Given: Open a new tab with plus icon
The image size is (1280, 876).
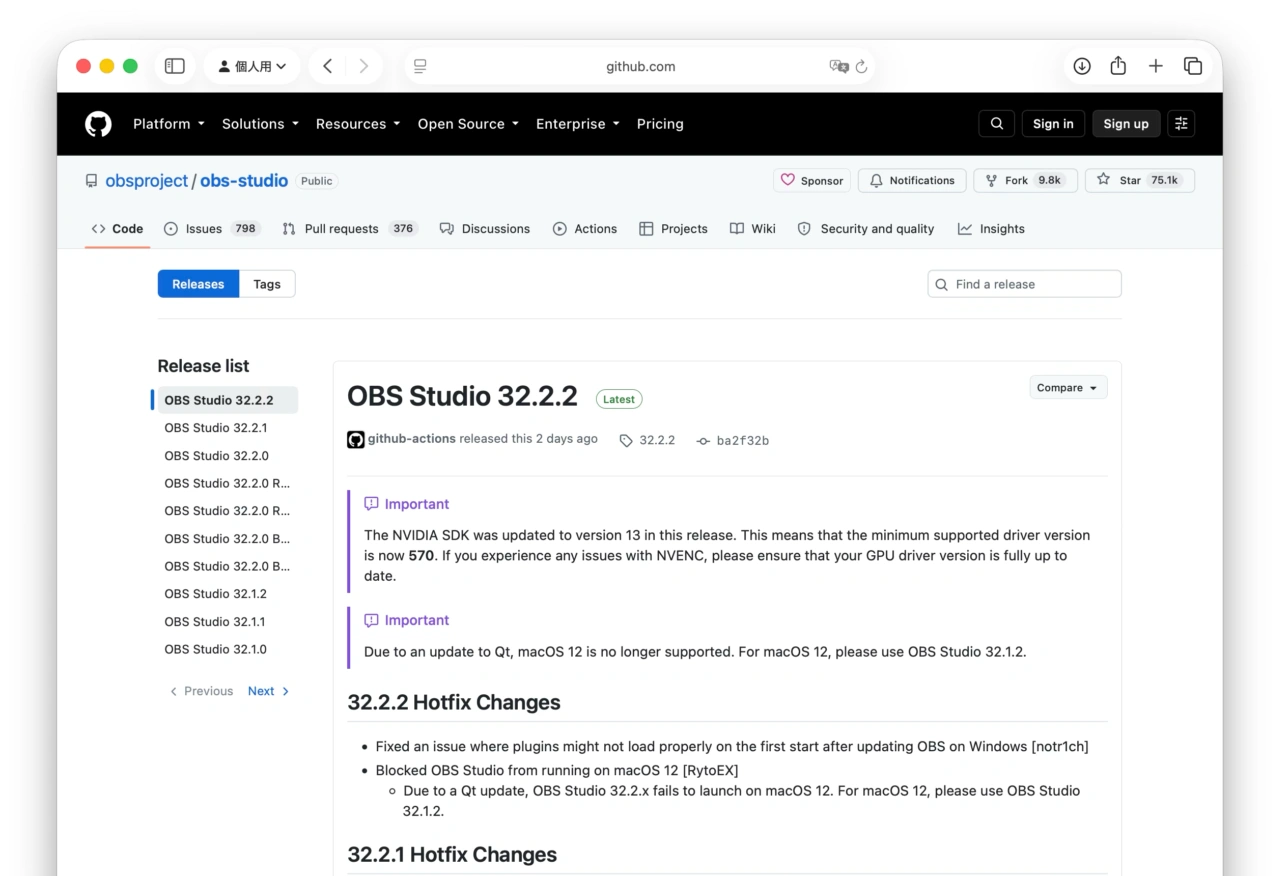Looking at the screenshot, I should 1155,66.
